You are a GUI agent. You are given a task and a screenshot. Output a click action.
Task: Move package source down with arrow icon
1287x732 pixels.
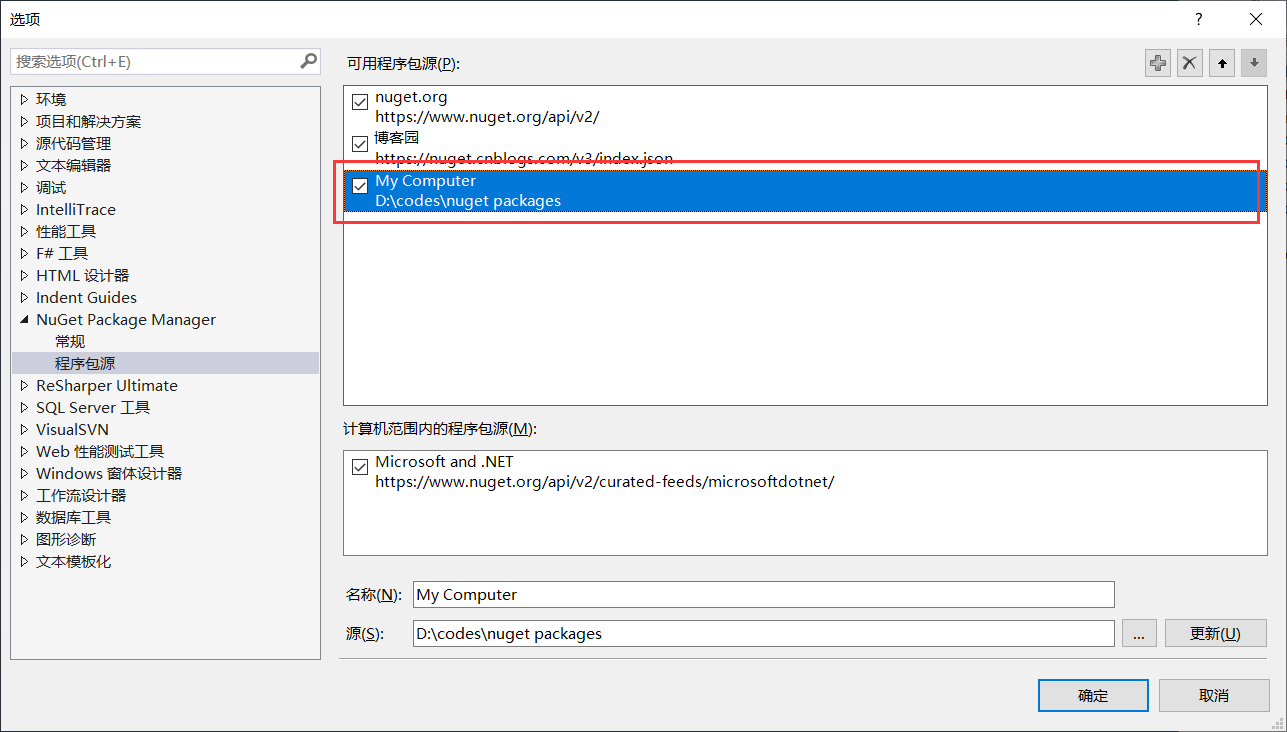point(1253,63)
